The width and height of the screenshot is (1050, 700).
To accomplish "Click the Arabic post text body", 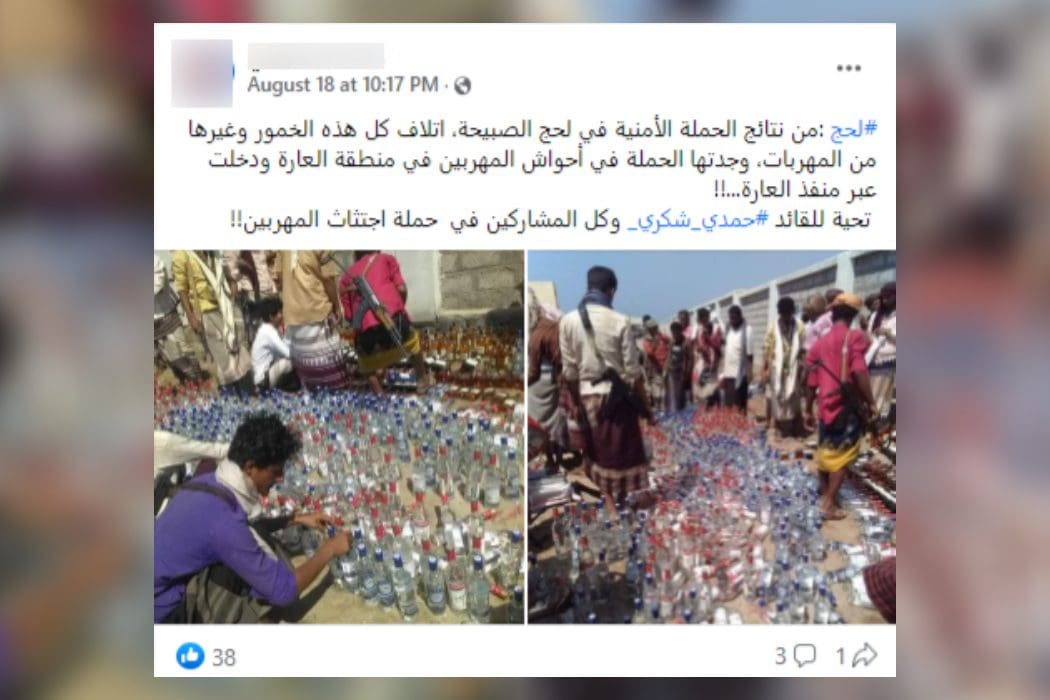I will point(532,175).
